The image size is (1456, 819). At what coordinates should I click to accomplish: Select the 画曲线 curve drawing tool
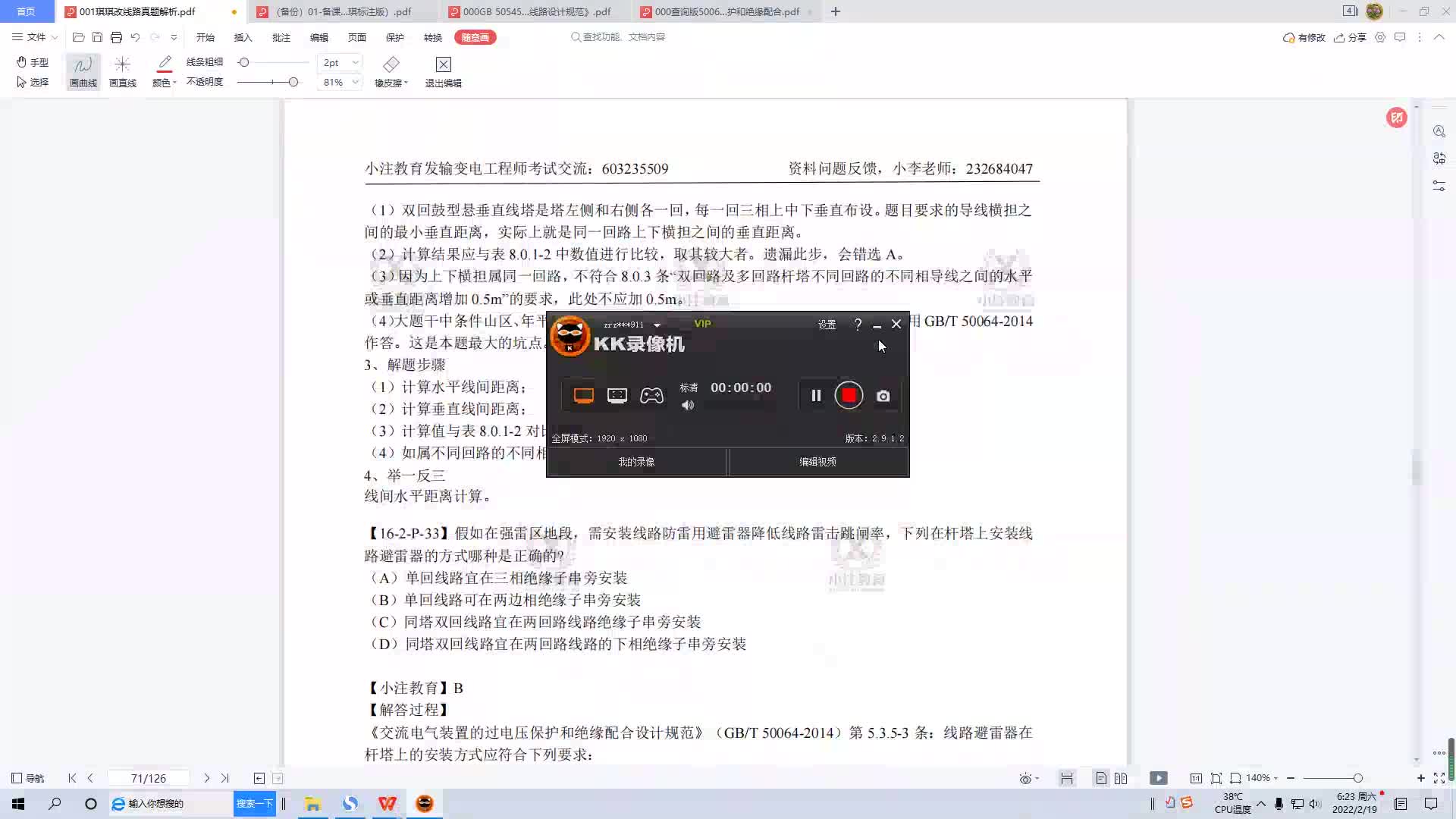83,71
